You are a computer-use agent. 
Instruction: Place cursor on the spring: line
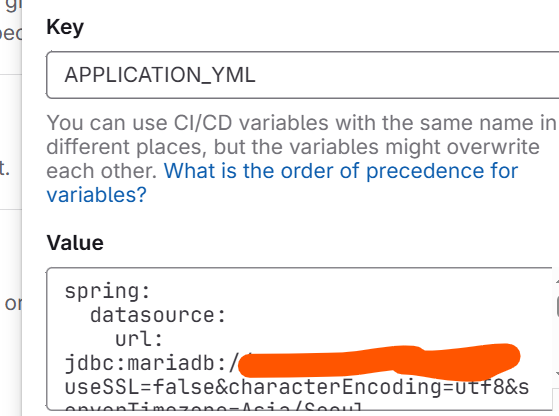(107, 292)
